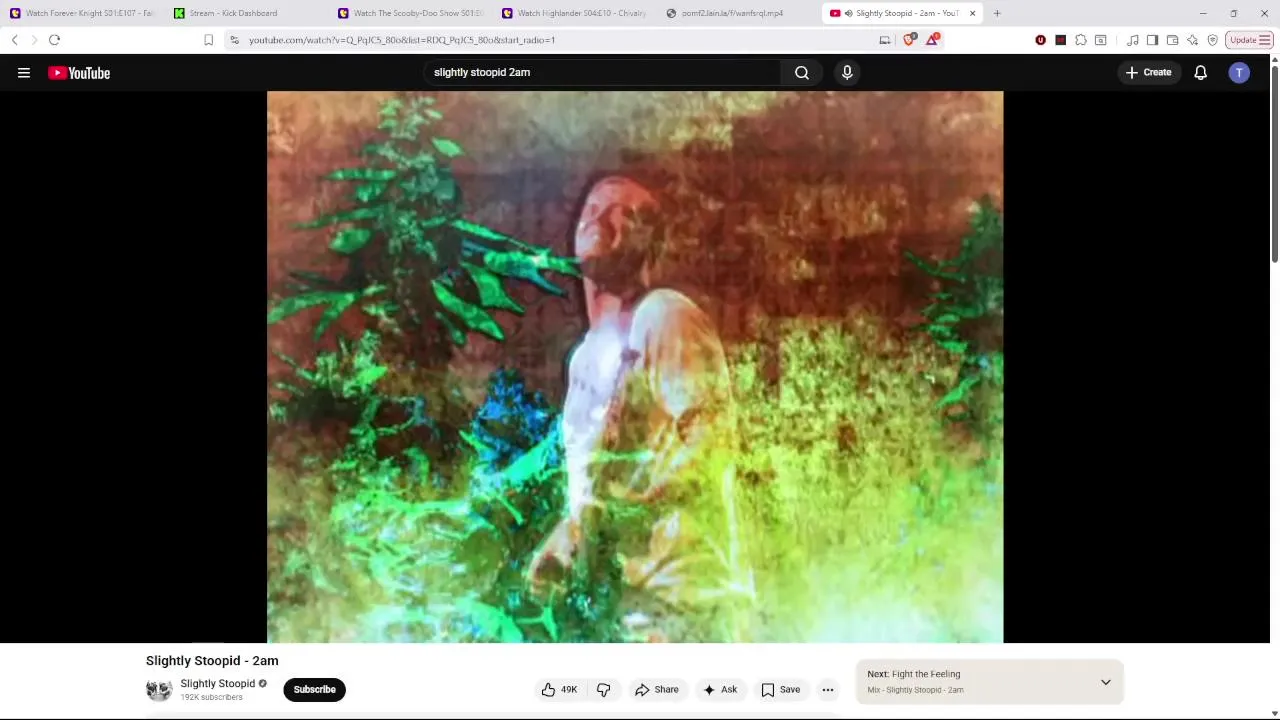This screenshot has width=1280, height=720.
Task: Open Brave Rewards triangle icon
Action: tap(932, 40)
